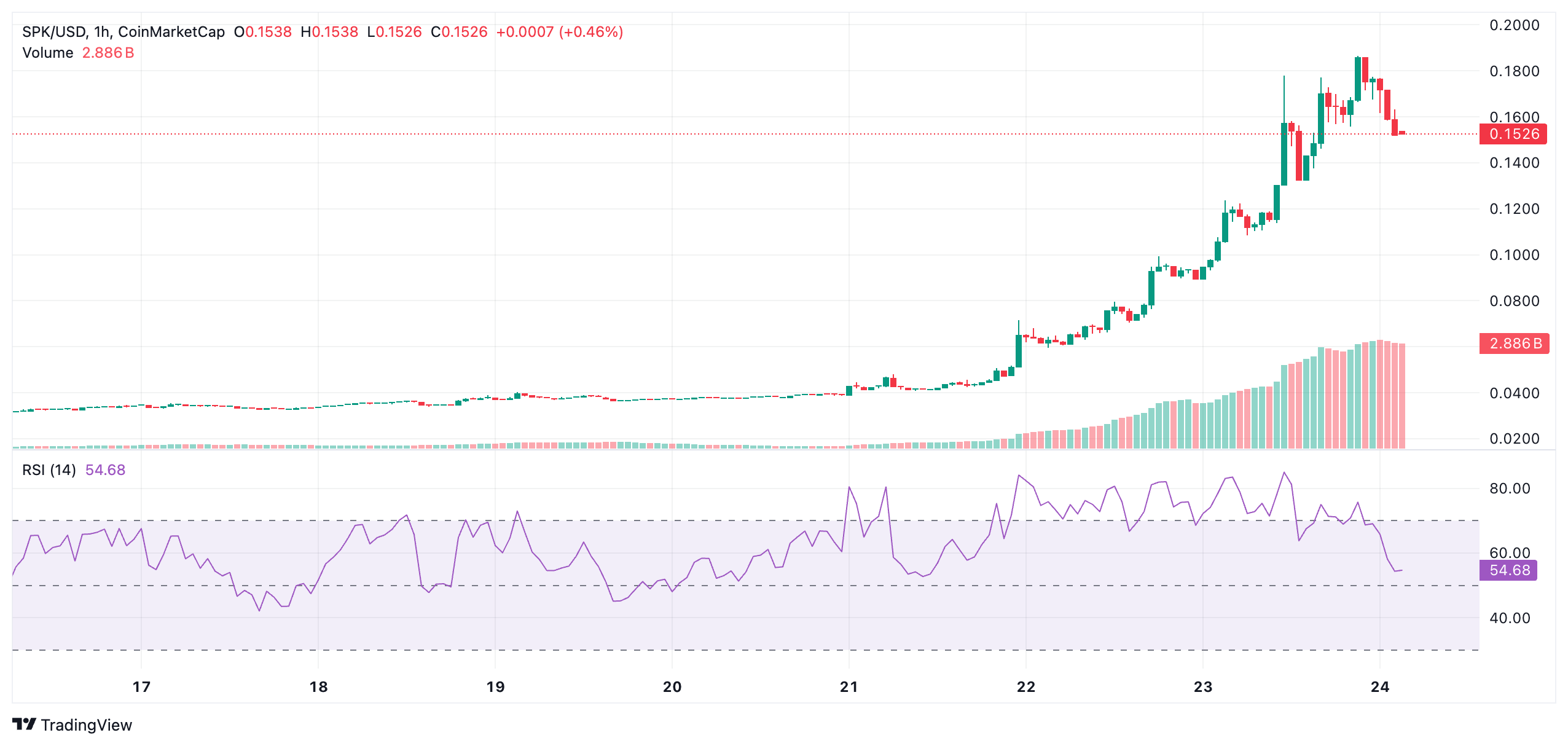Click the 0.2000 price scale label
The image size is (1568, 746).
click(1516, 26)
